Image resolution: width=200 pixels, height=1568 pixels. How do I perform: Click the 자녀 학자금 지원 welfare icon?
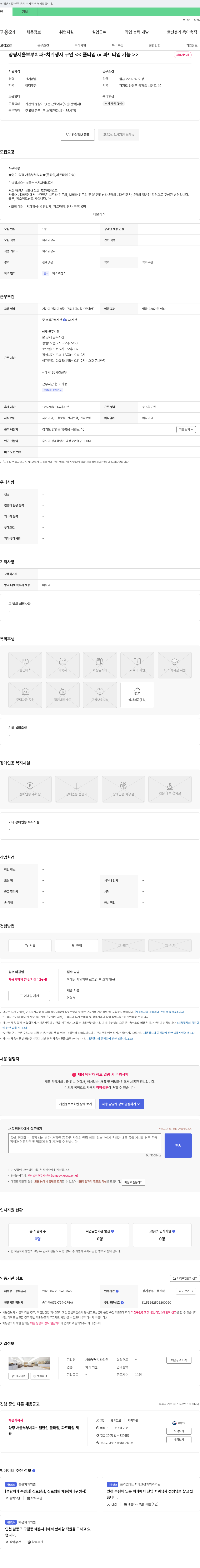[174, 665]
